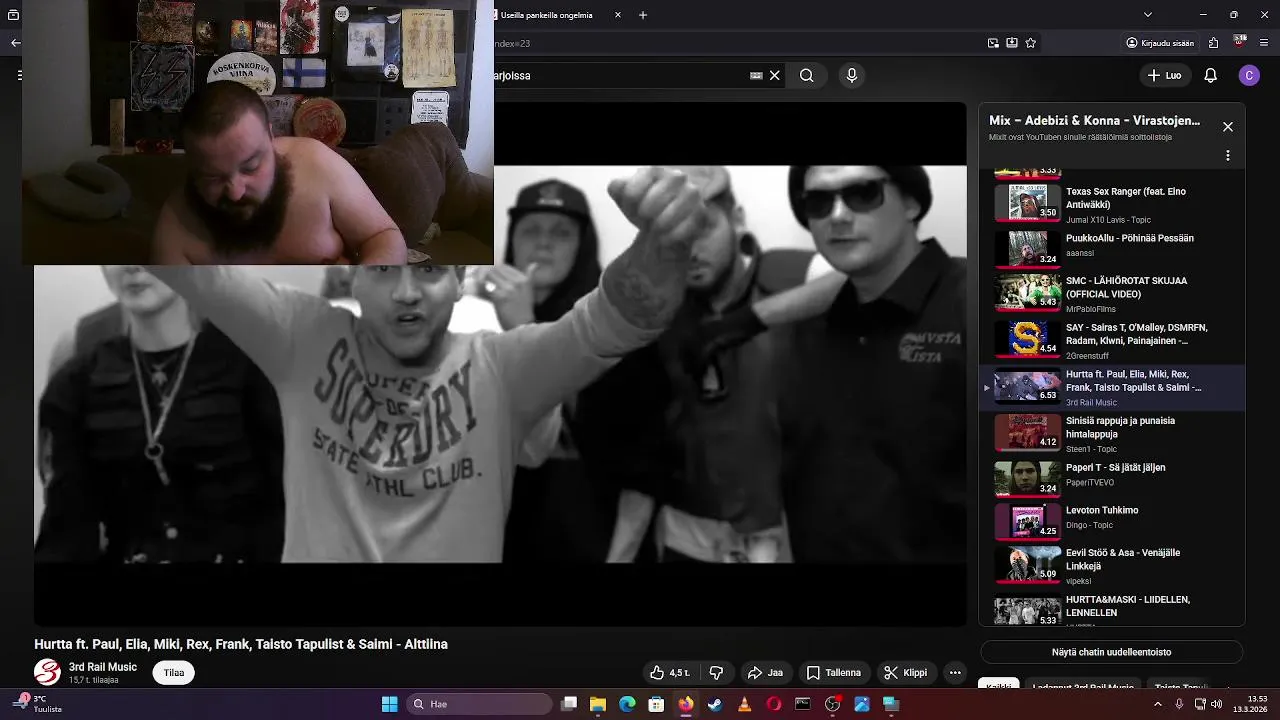Open the terminal icon in taskbar
This screenshot has width=1280, height=720.
coord(802,704)
